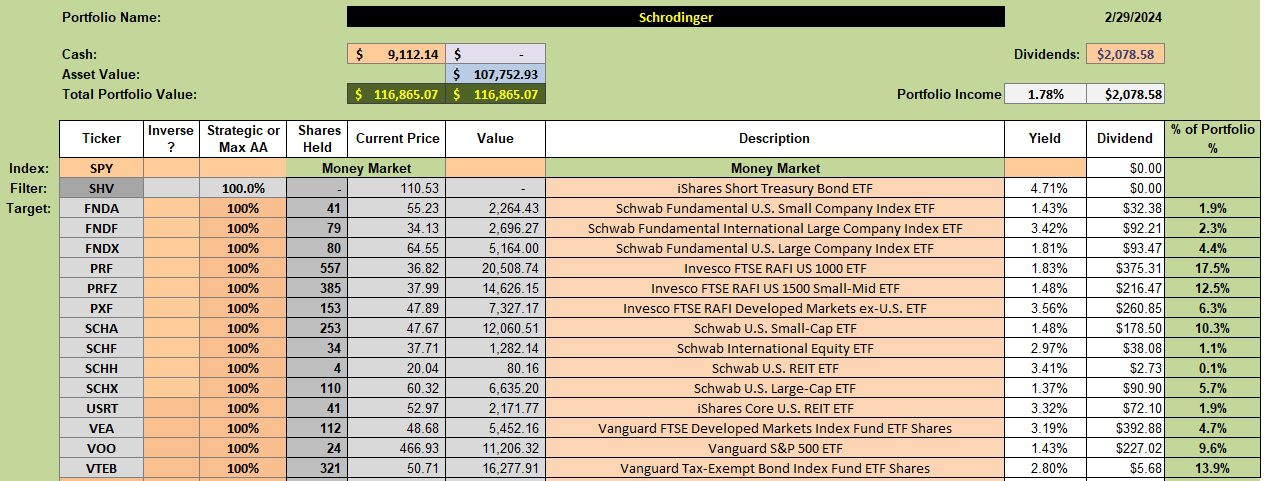Click the VEA ticker cell
The image size is (1266, 481).
click(x=101, y=428)
